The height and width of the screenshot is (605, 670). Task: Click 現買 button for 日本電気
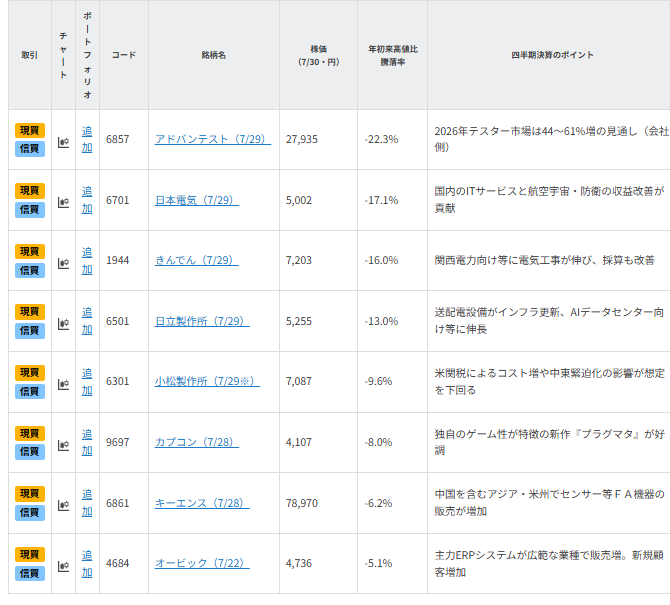(30, 191)
